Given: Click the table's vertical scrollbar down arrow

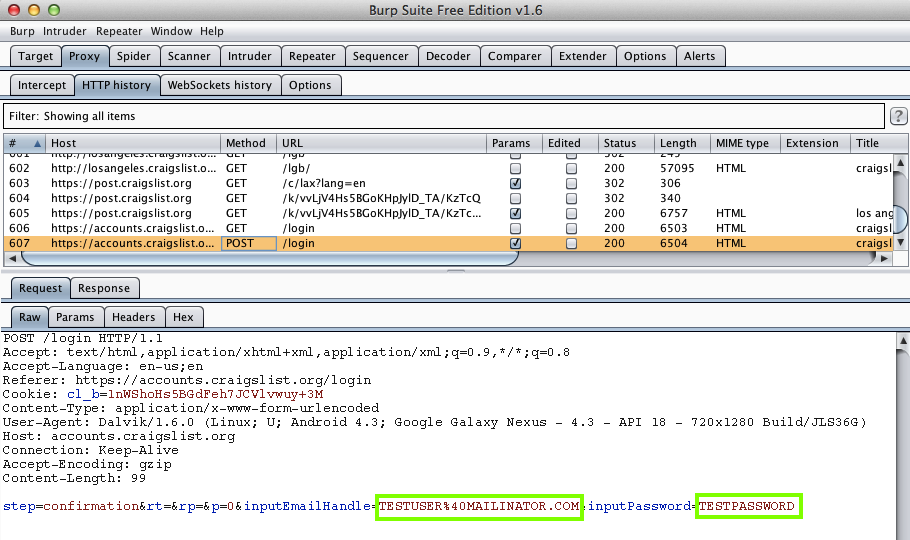Looking at the screenshot, I should tap(900, 242).
